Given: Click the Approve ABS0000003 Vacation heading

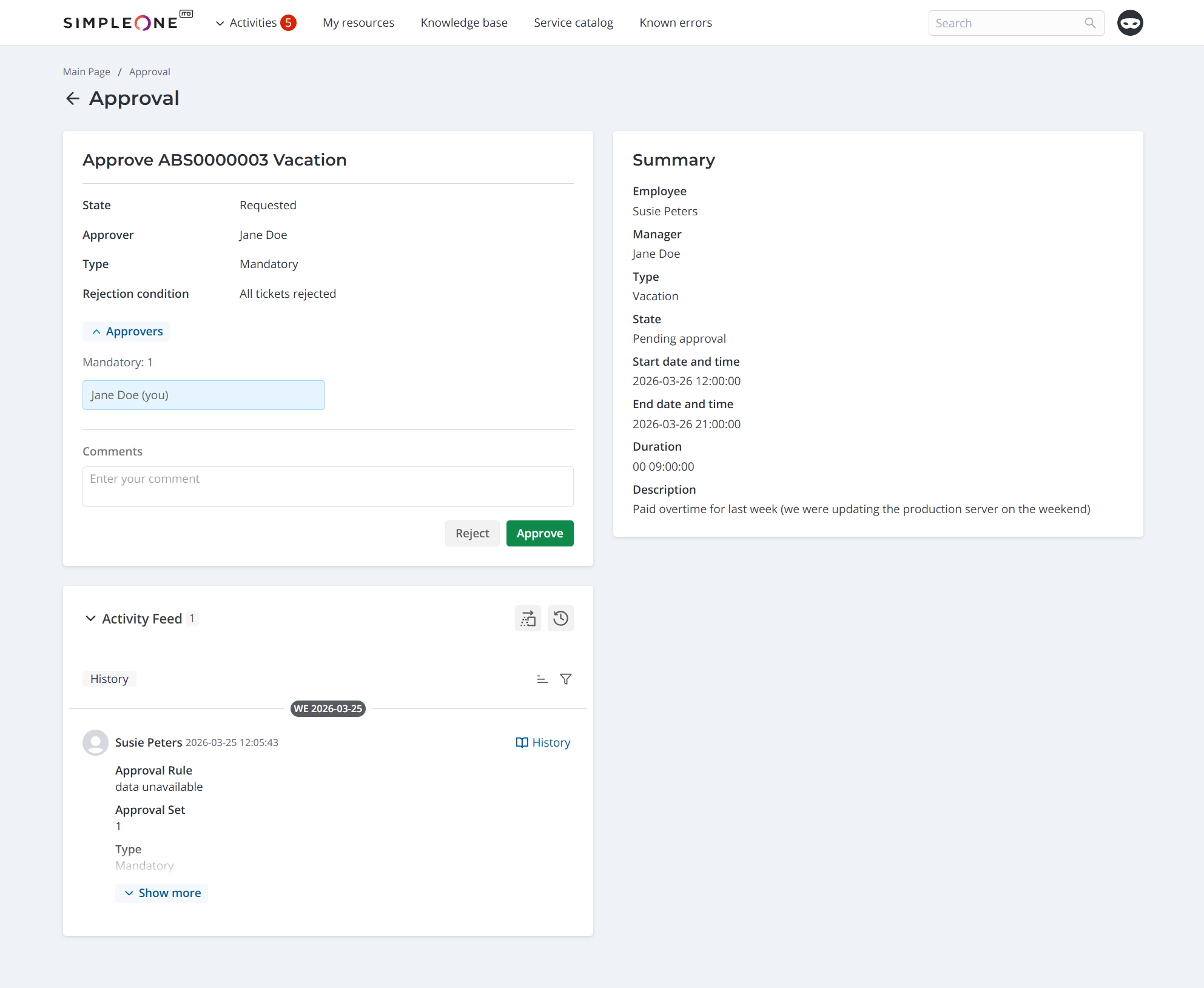Looking at the screenshot, I should pyautogui.click(x=215, y=160).
